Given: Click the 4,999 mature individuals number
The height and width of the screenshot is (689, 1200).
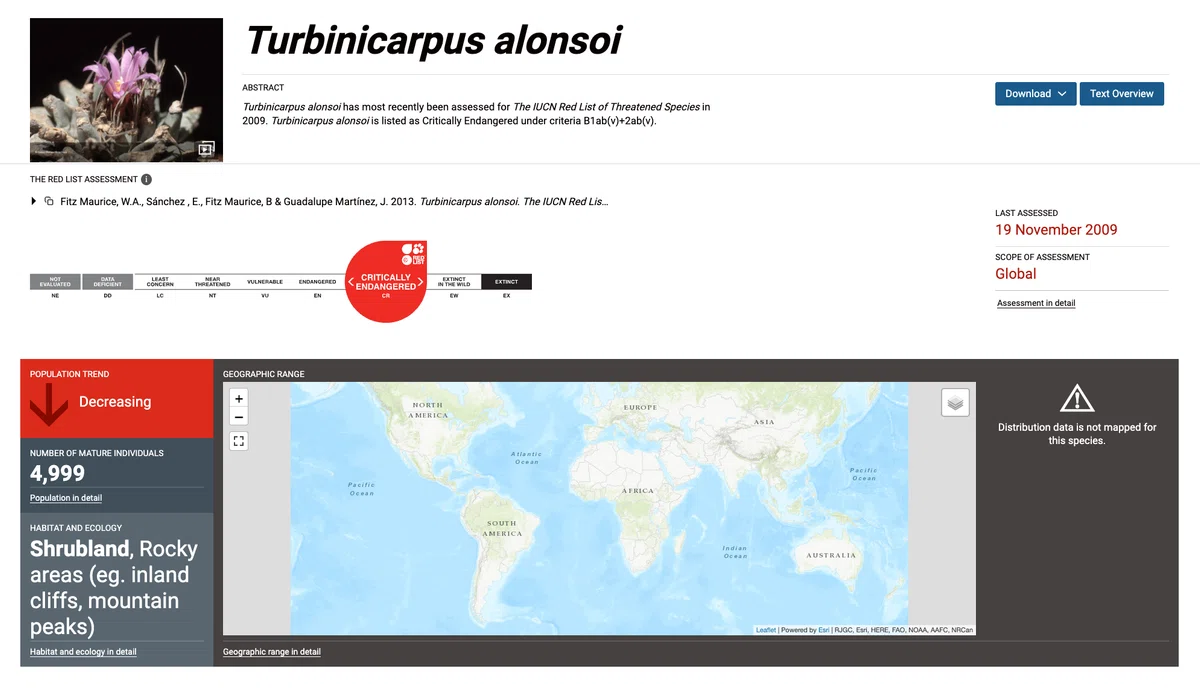Looking at the screenshot, I should pos(57,474).
